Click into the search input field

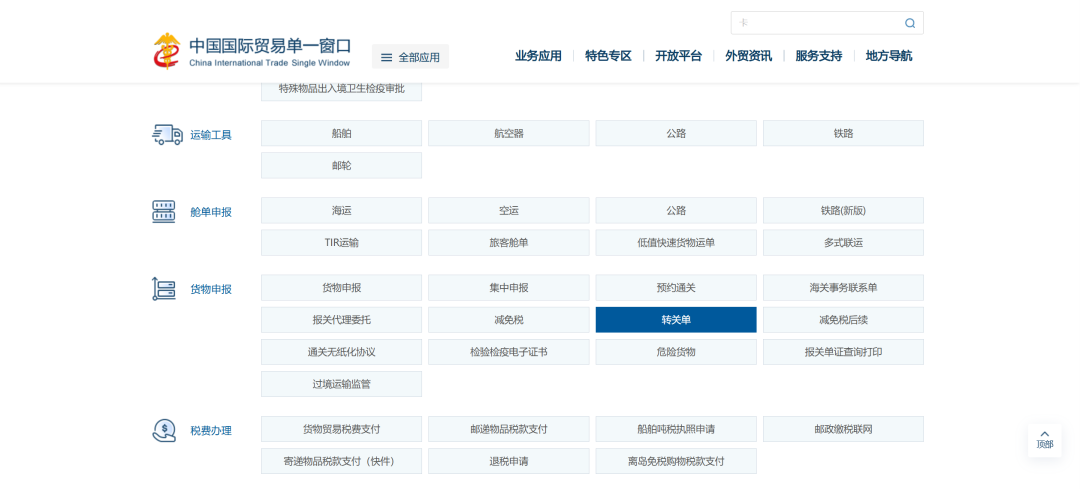click(815, 23)
